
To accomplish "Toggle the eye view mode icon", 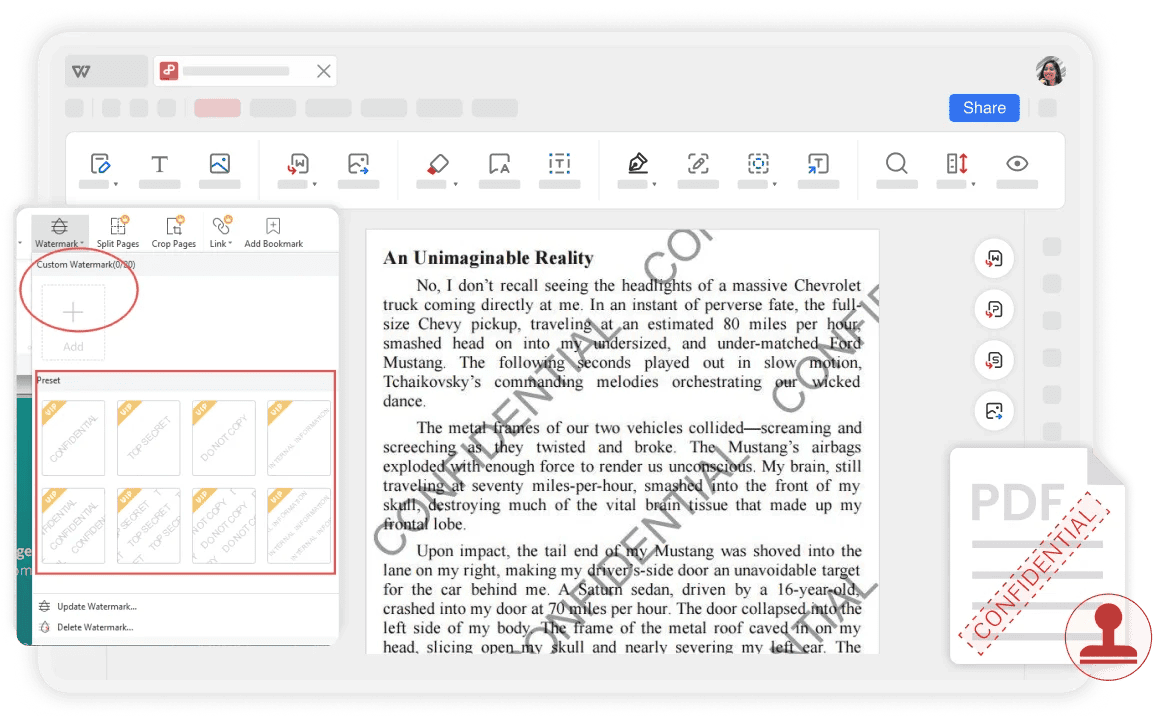I will 1017,163.
